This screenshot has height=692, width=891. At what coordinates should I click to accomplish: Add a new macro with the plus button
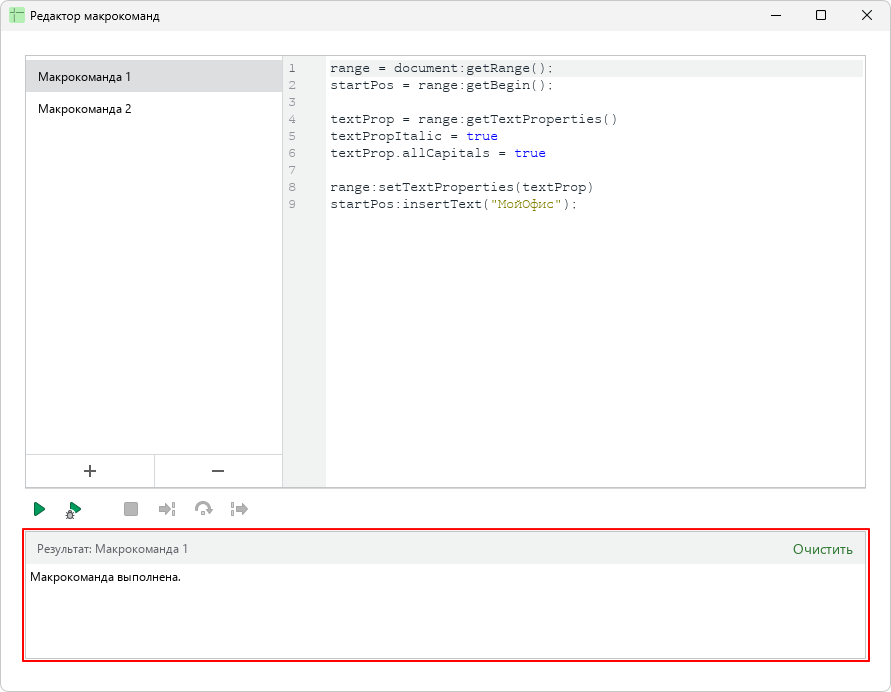90,471
